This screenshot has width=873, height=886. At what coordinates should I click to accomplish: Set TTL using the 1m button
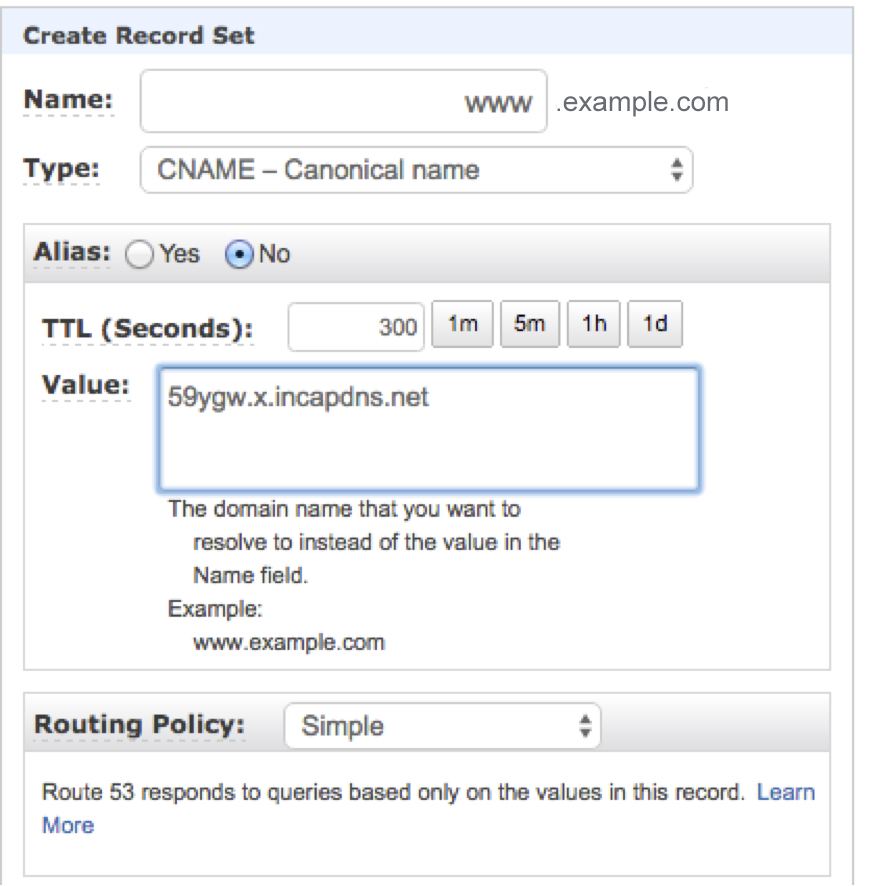(462, 325)
